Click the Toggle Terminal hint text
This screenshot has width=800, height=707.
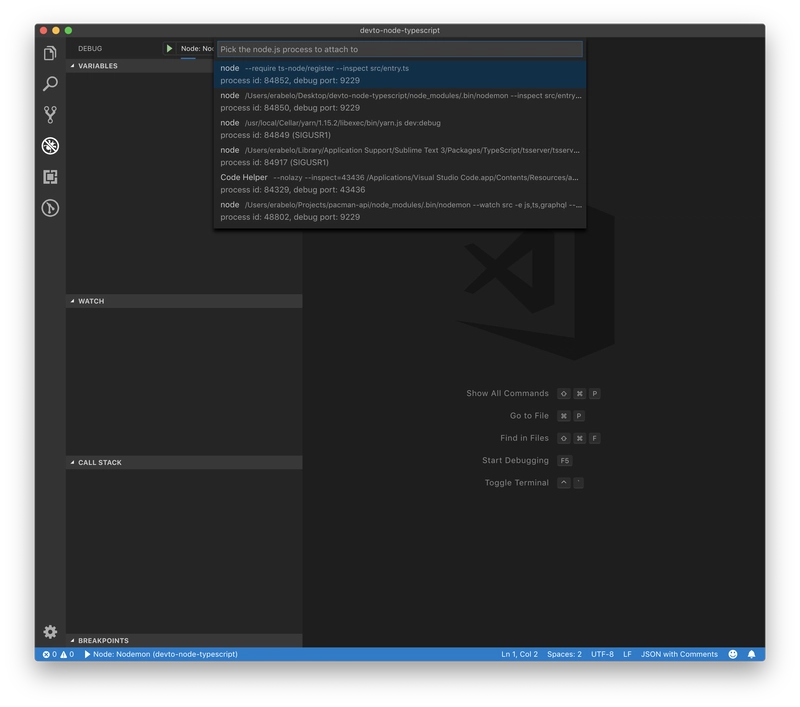click(x=516, y=483)
